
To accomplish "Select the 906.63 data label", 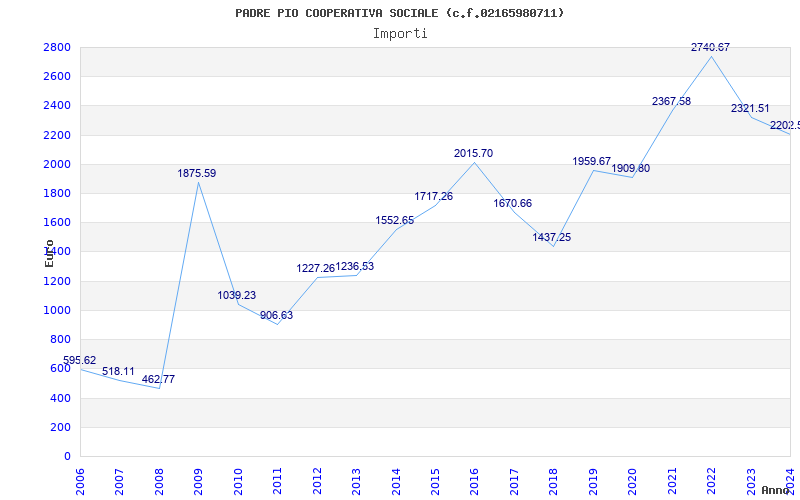I will click(x=277, y=315).
